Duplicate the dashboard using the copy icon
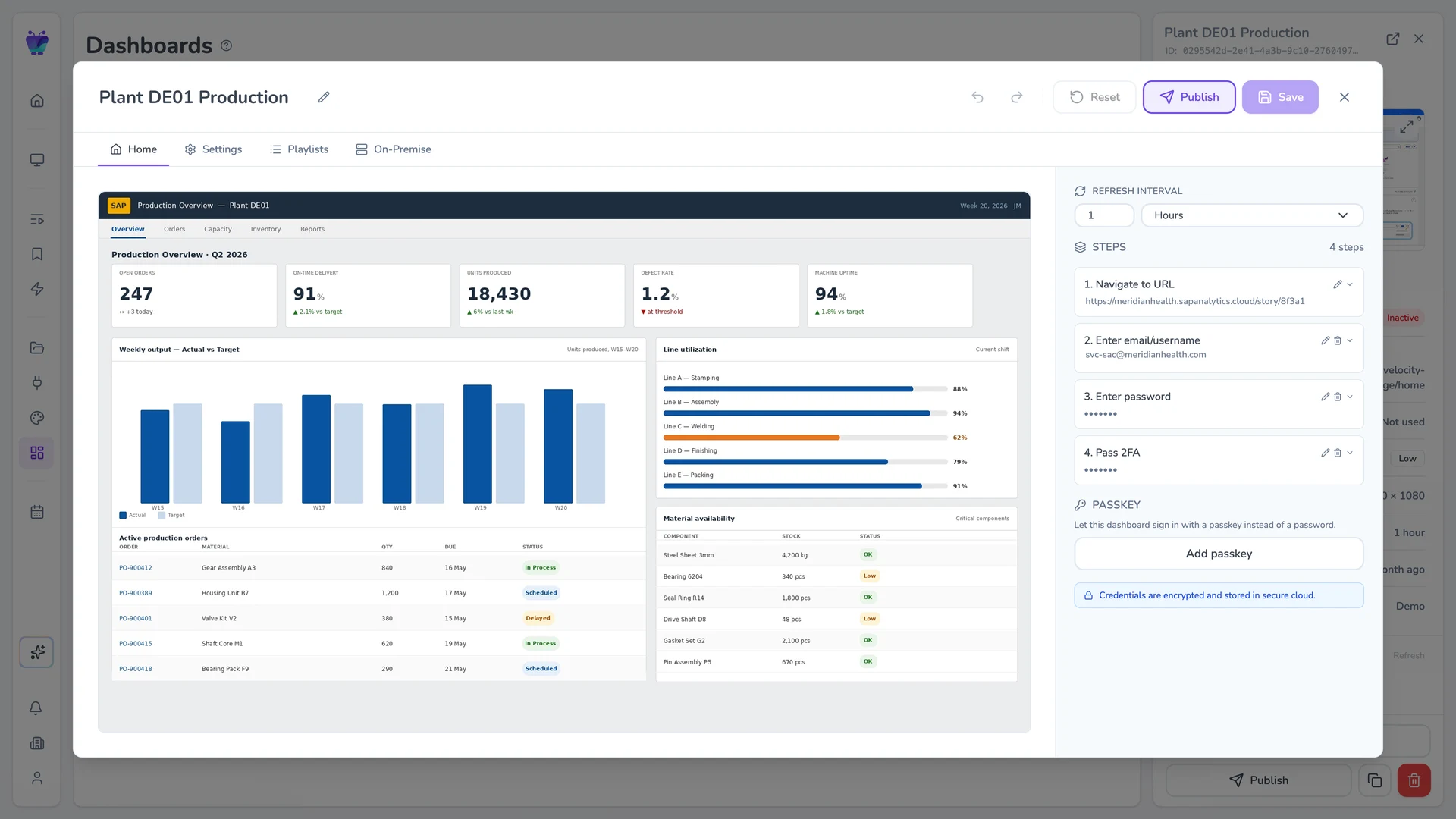This screenshot has width=1456, height=819. click(x=1375, y=780)
